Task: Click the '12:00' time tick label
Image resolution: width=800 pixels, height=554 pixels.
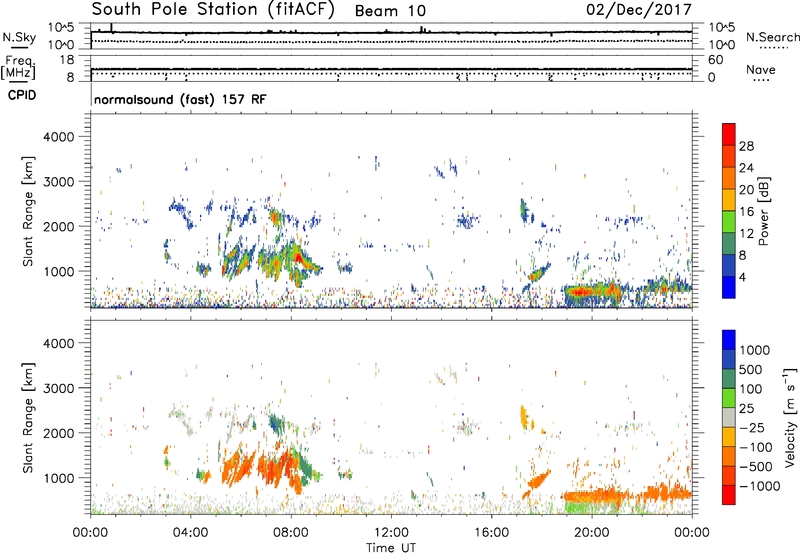Action: tap(391, 533)
